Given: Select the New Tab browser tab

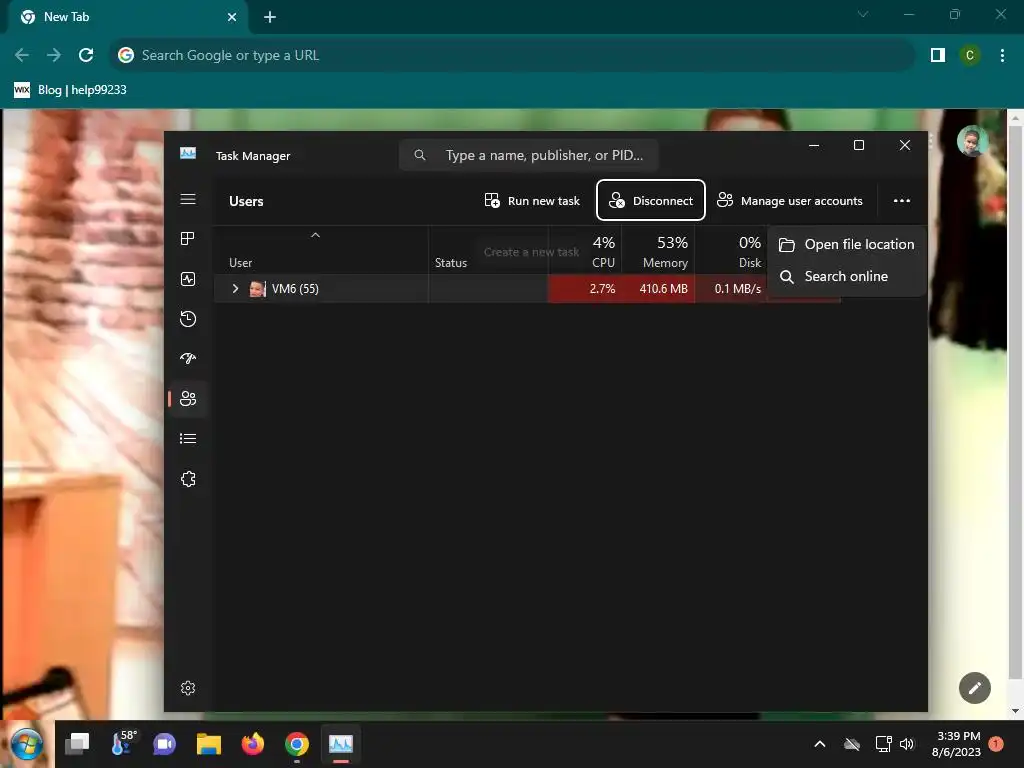Looking at the screenshot, I should (127, 17).
